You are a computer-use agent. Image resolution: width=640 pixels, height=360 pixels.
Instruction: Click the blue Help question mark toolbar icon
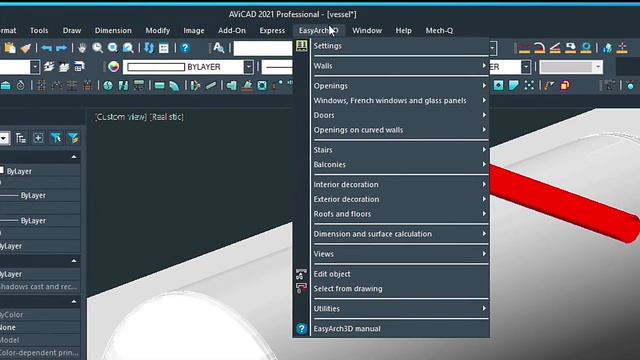185,48
